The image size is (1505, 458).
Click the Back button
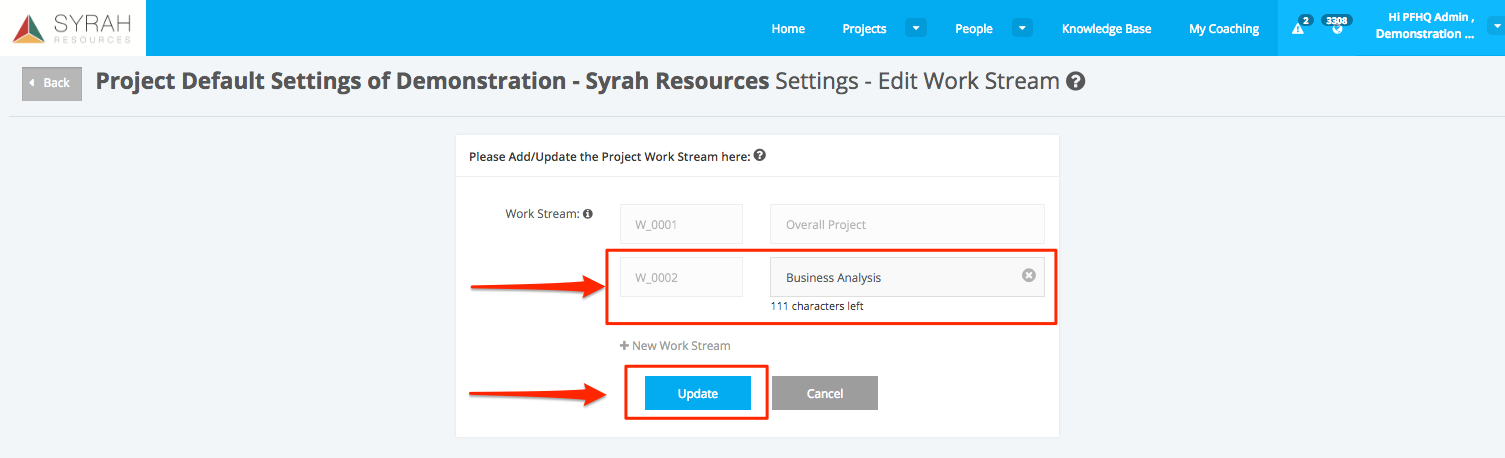coord(52,83)
